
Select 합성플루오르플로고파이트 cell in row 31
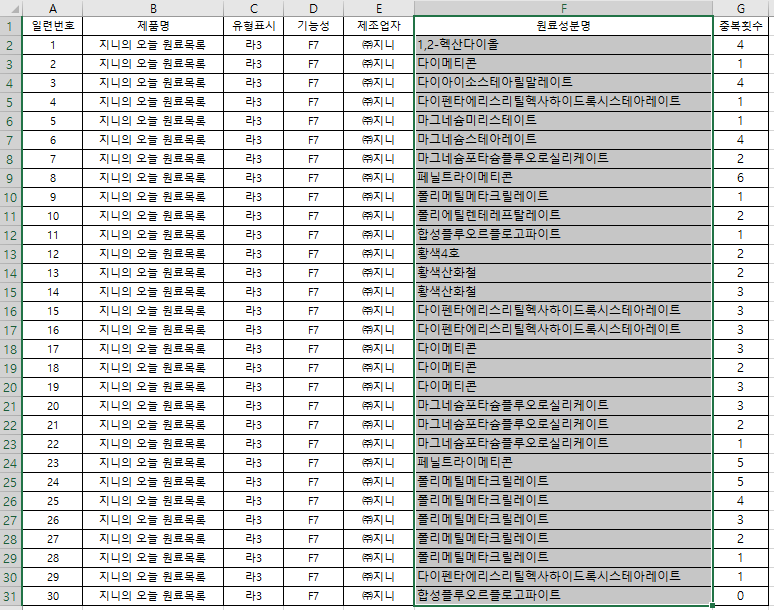point(564,596)
